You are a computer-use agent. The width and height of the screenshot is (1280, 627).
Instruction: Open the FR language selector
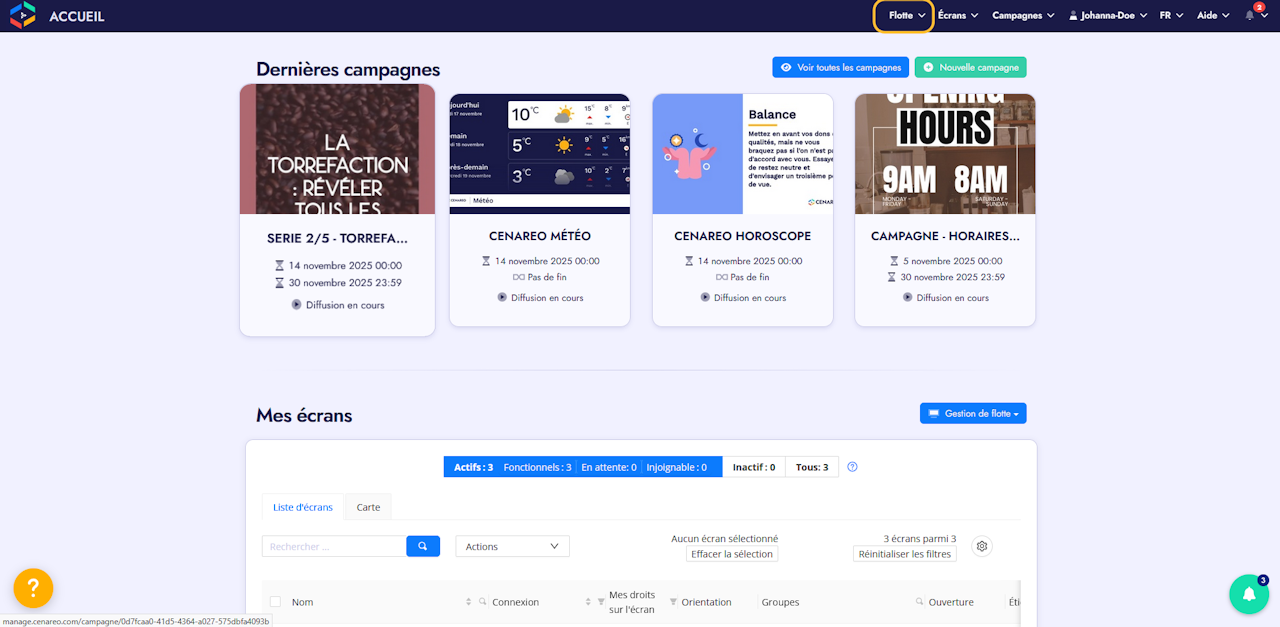coord(1171,16)
